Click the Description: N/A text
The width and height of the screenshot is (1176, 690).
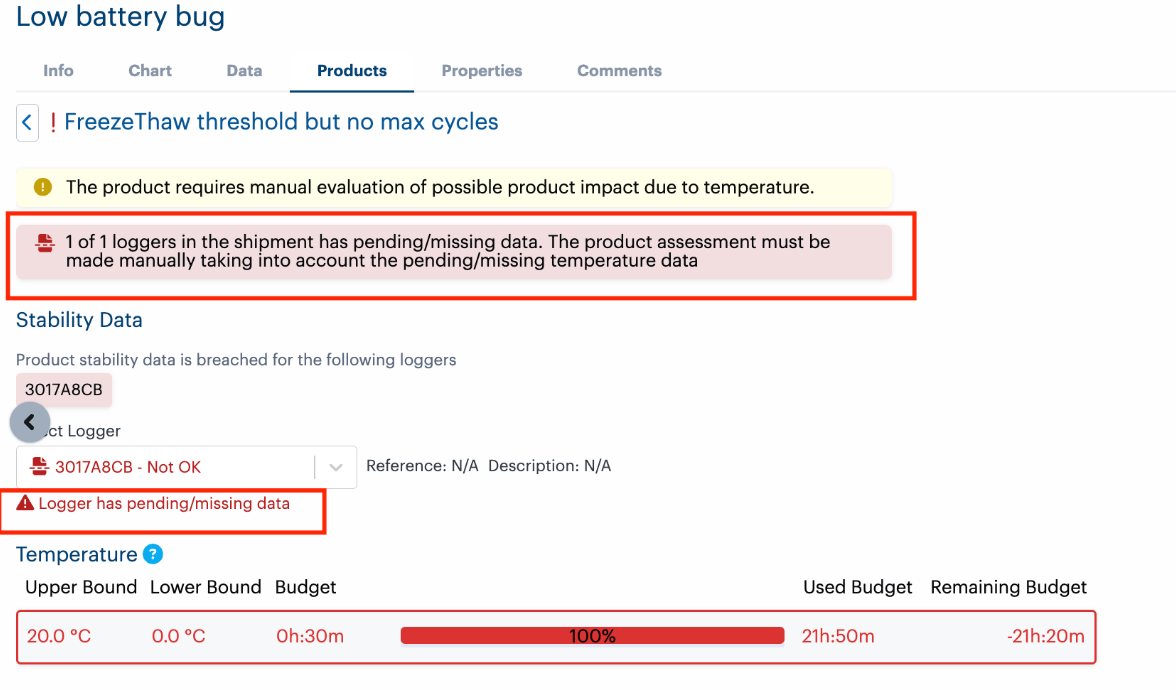[x=550, y=466]
